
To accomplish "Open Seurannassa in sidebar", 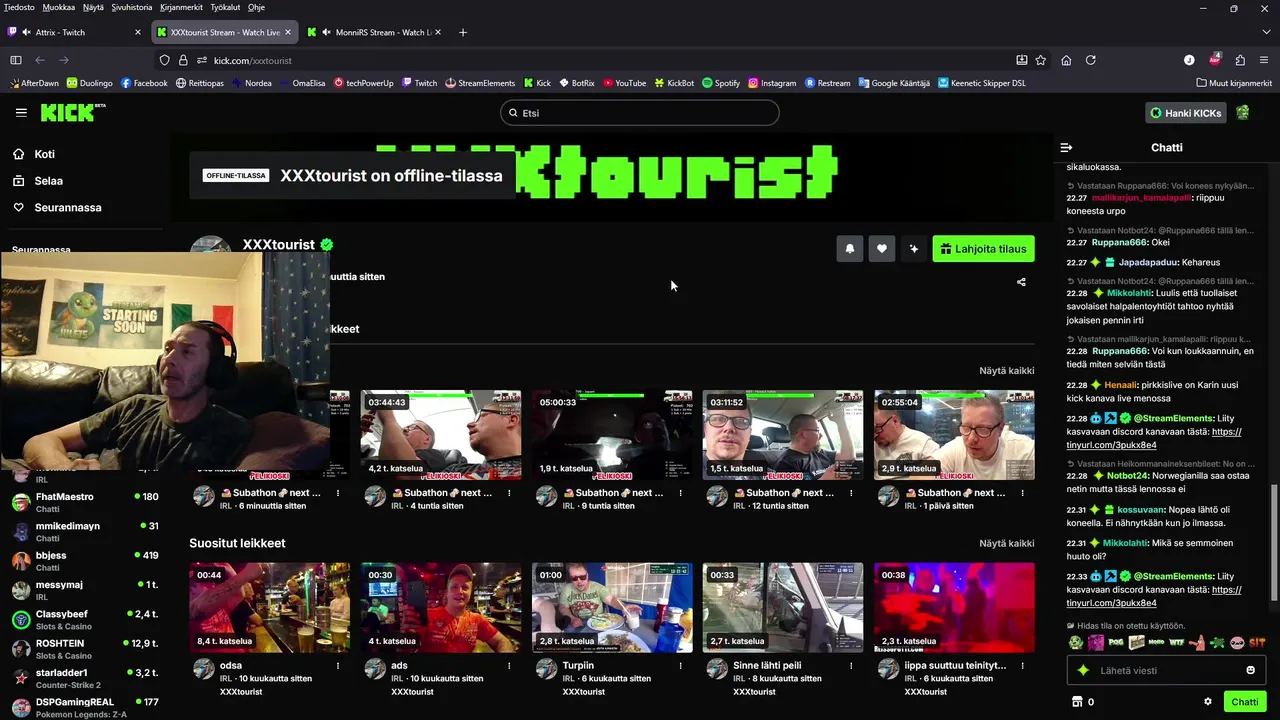I will click(66, 208).
